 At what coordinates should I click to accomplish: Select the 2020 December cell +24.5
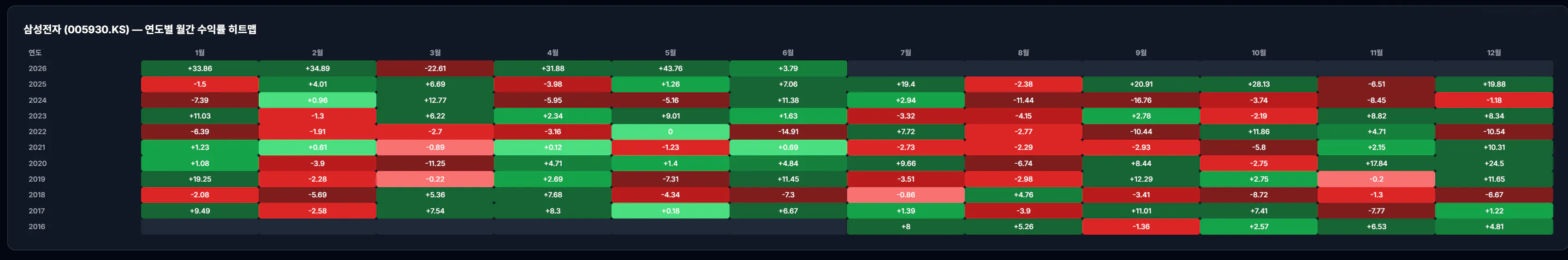coord(1494,163)
